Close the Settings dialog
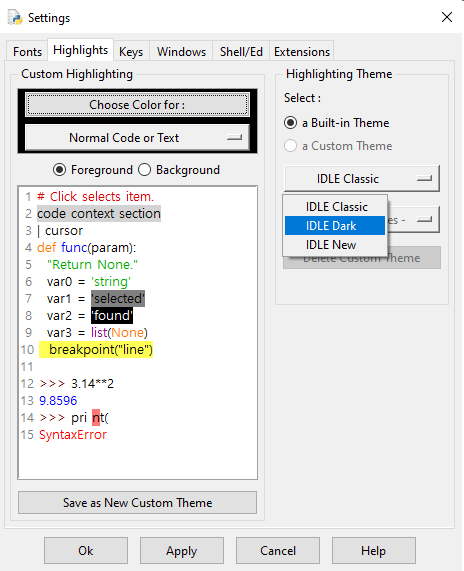Image resolution: width=464 pixels, height=571 pixels. point(447,17)
